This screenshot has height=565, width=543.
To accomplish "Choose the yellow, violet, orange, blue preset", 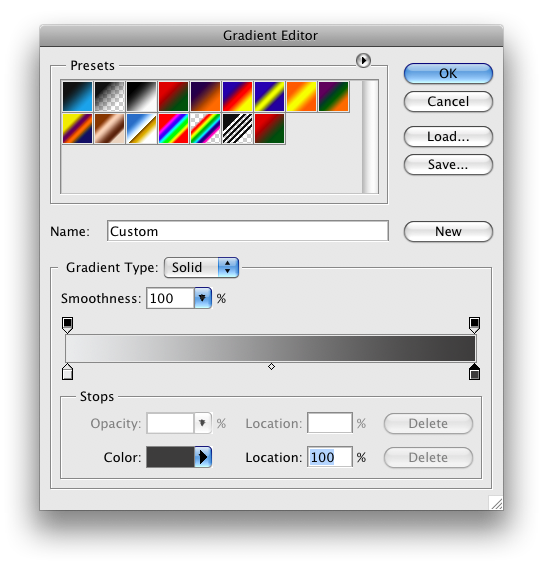I will (77, 128).
